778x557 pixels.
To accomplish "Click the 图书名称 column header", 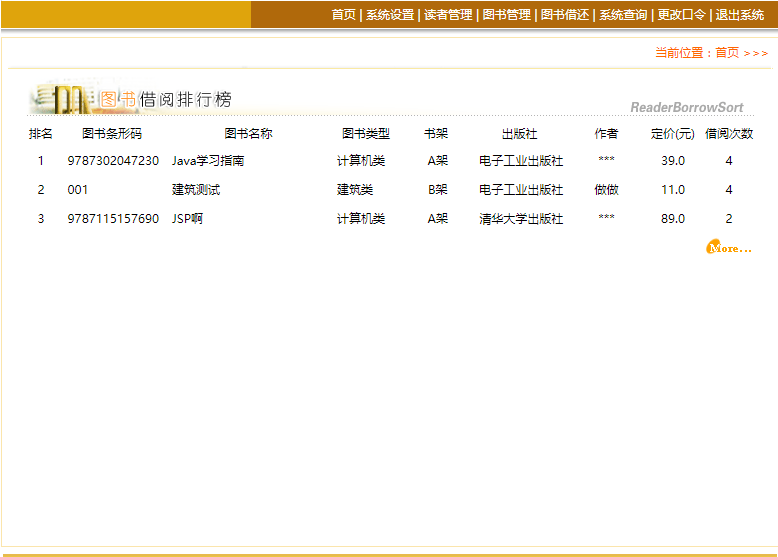I will tap(248, 133).
